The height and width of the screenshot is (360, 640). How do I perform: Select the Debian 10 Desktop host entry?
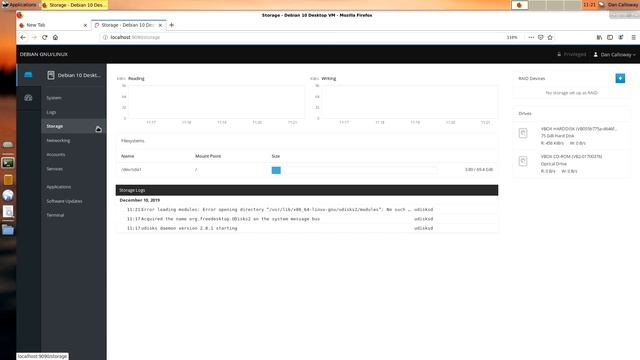(74, 75)
